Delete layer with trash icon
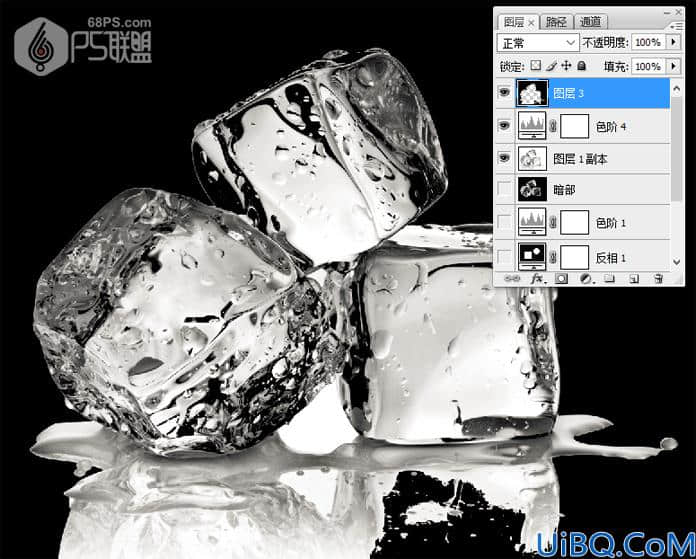The height and width of the screenshot is (559, 696). pos(658,278)
